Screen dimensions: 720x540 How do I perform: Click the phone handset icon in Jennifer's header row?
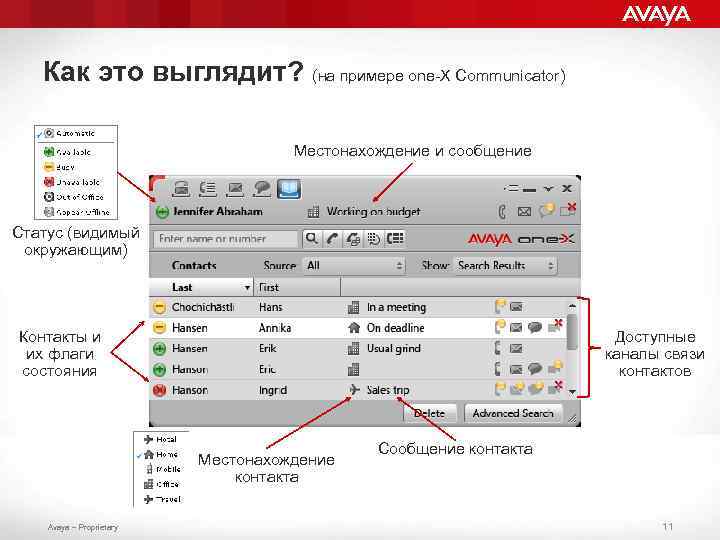[502, 212]
